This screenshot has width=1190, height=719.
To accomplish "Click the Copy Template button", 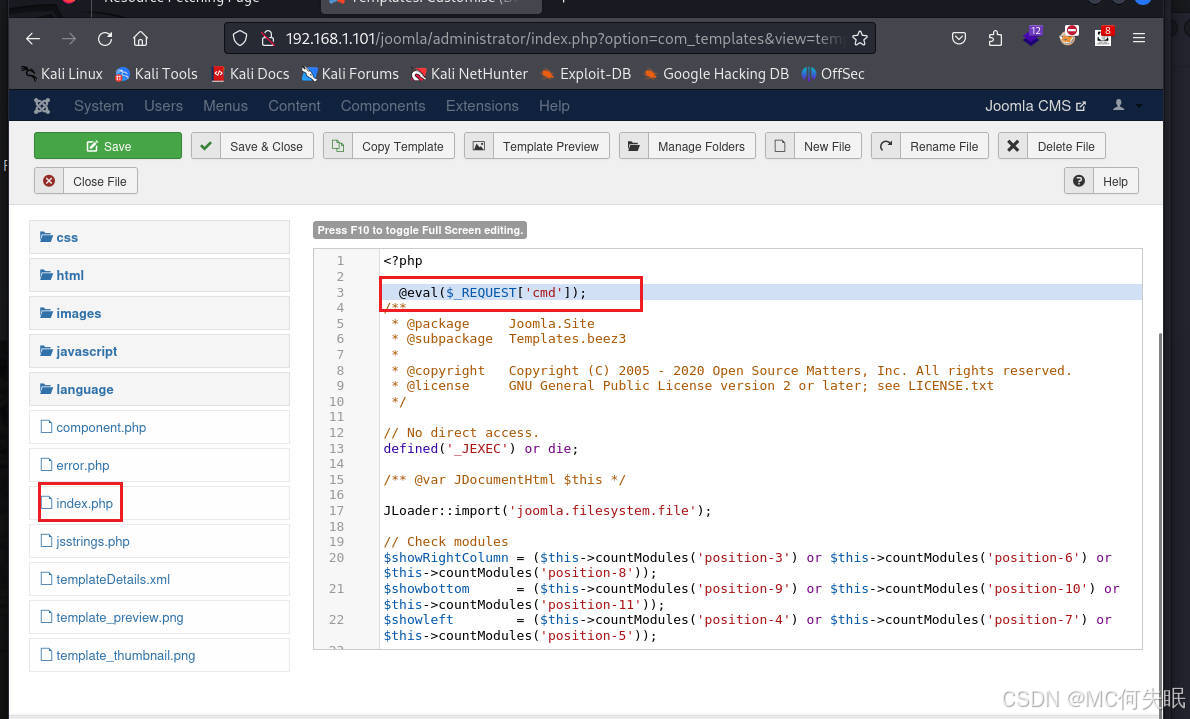I will click(x=389, y=146).
